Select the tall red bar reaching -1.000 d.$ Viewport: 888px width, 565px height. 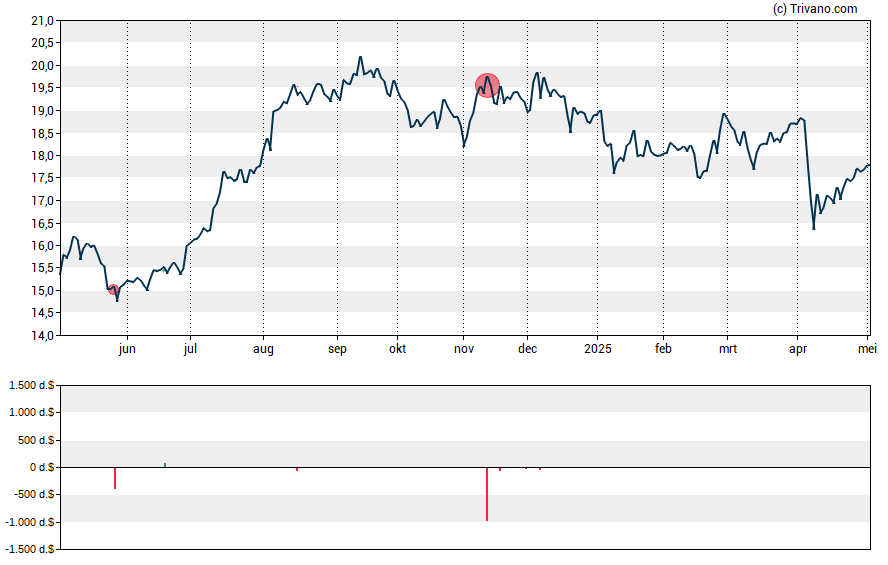click(487, 494)
